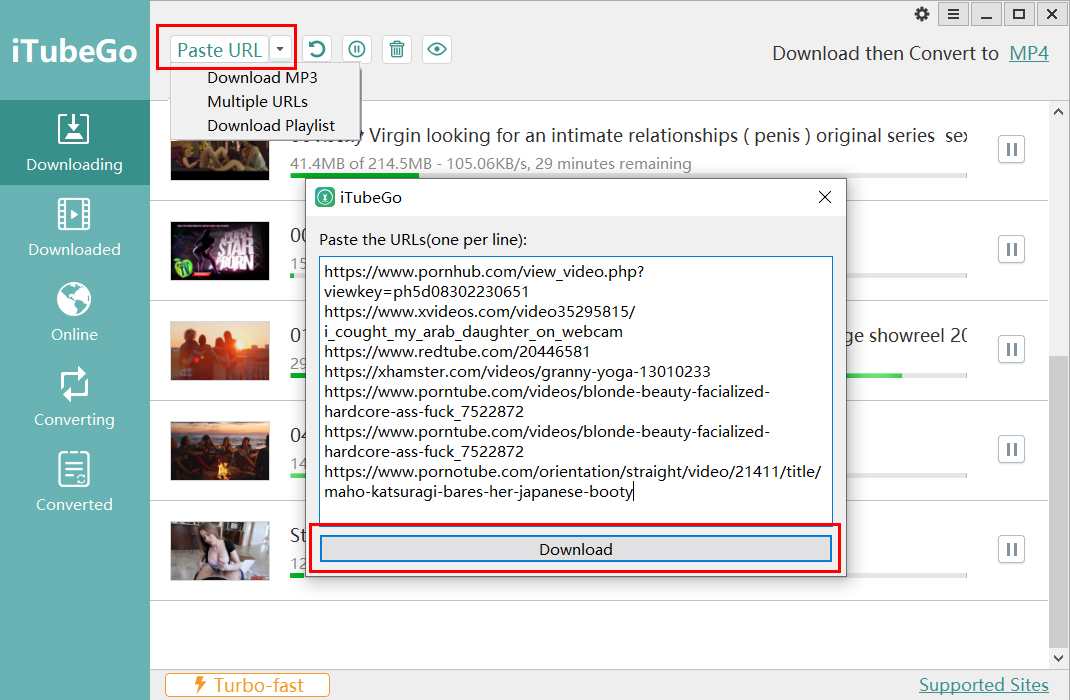Open the Supported Sites link
The width and height of the screenshot is (1070, 700).
(x=983, y=685)
